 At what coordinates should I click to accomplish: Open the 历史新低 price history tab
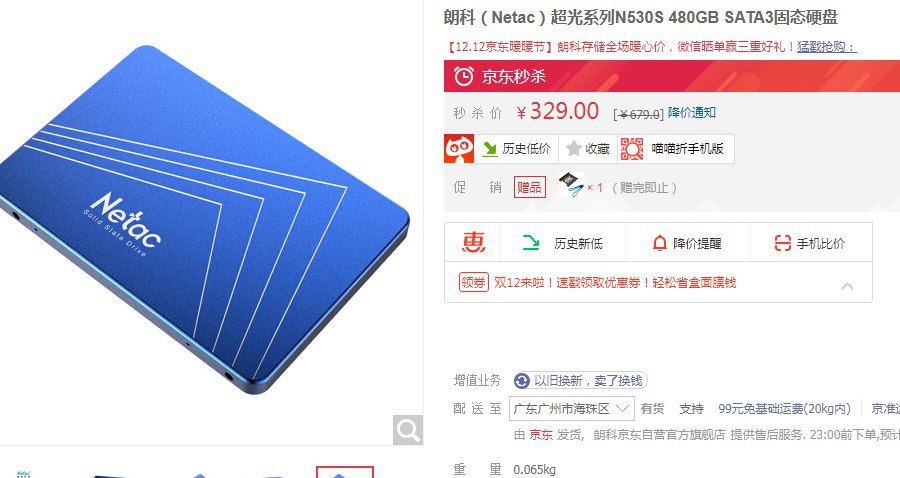[562, 243]
